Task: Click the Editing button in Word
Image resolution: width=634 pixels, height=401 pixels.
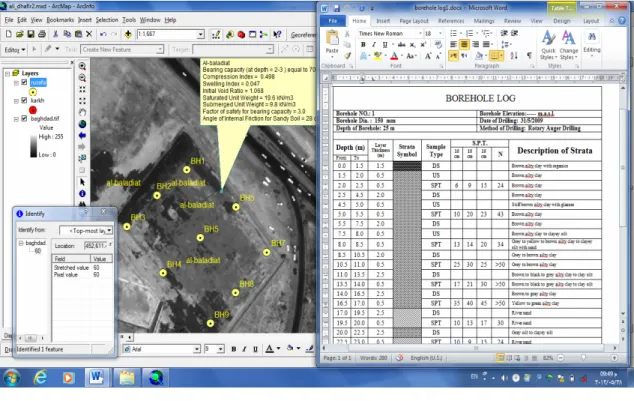Action: tap(592, 42)
